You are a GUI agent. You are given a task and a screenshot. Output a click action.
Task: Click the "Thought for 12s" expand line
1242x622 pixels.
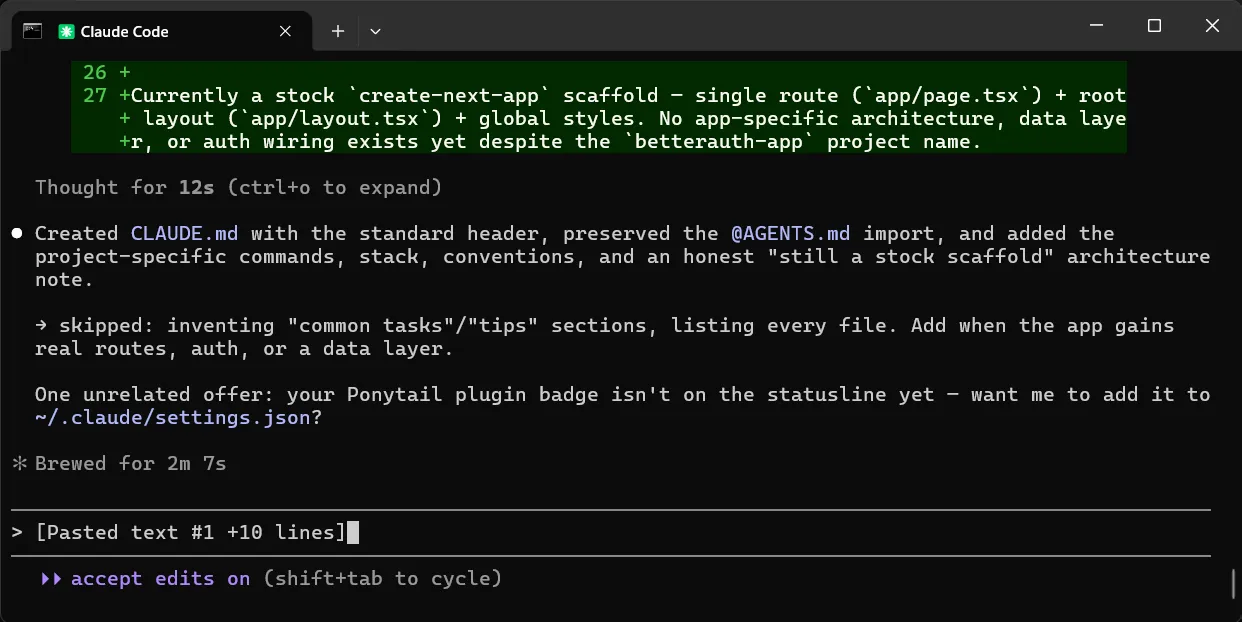[x=239, y=187]
